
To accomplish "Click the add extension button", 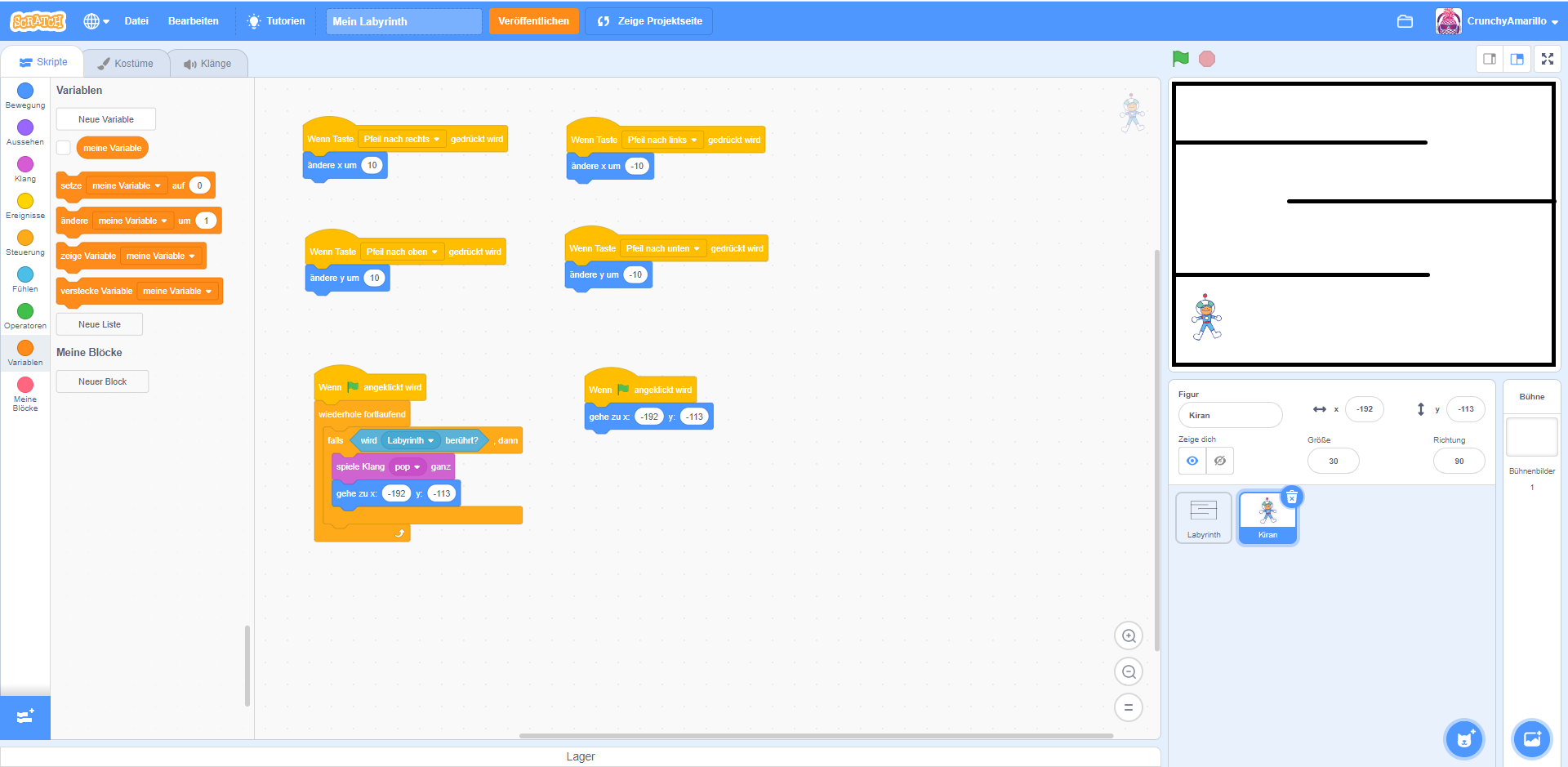I will 25,717.
